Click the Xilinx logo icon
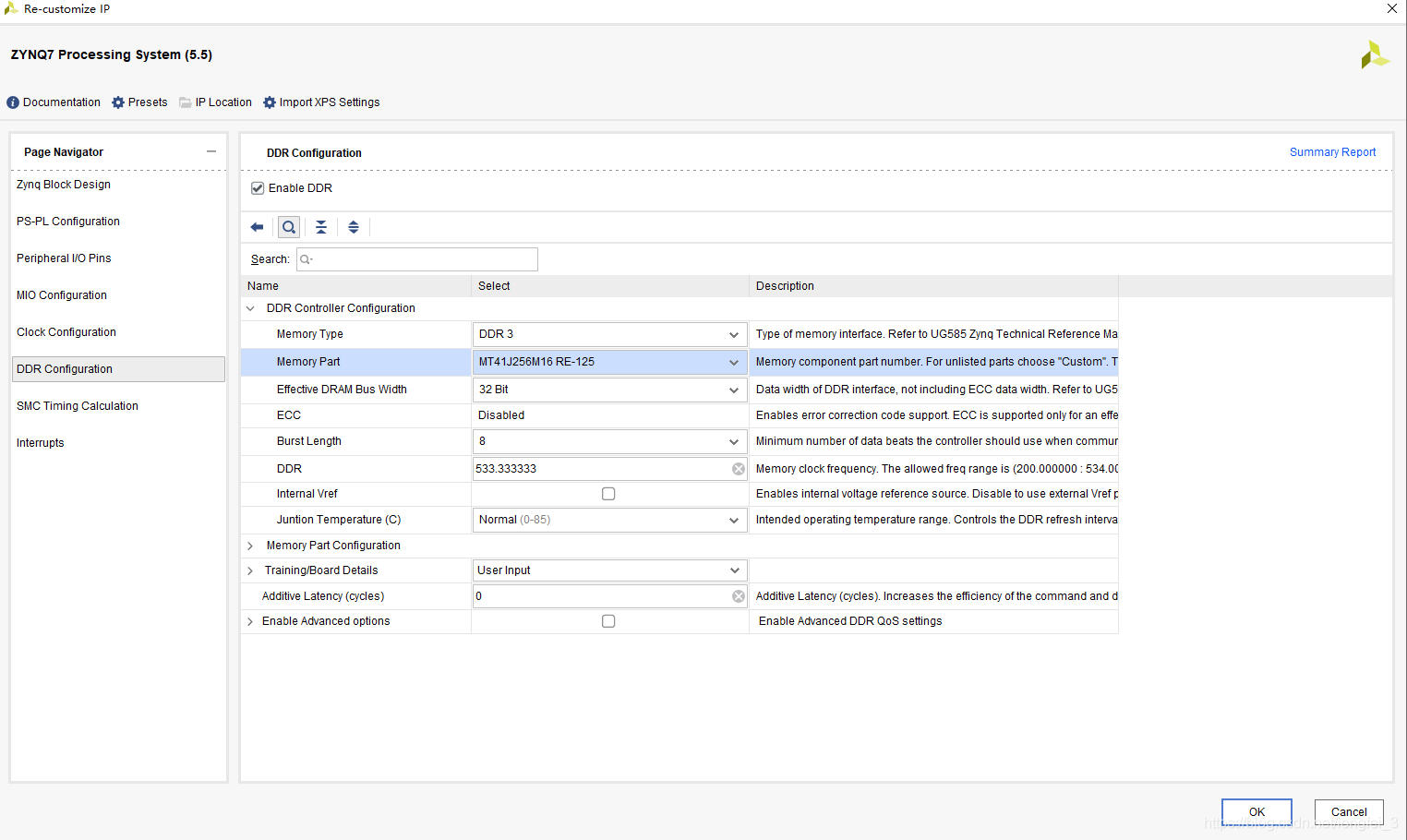The width and height of the screenshot is (1407, 840). 1375,54
